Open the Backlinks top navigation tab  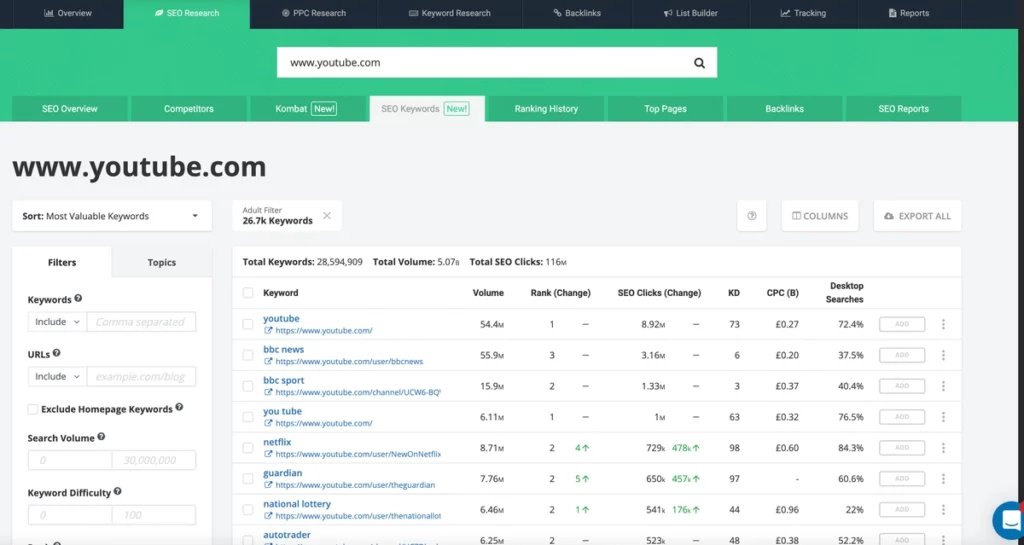[x=577, y=13]
